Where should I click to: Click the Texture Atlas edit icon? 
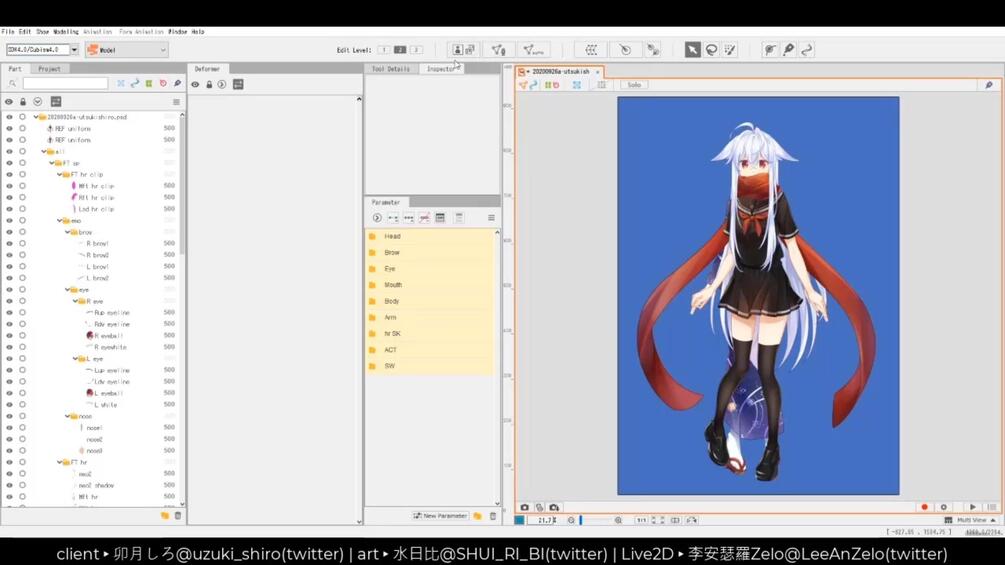[470, 49]
